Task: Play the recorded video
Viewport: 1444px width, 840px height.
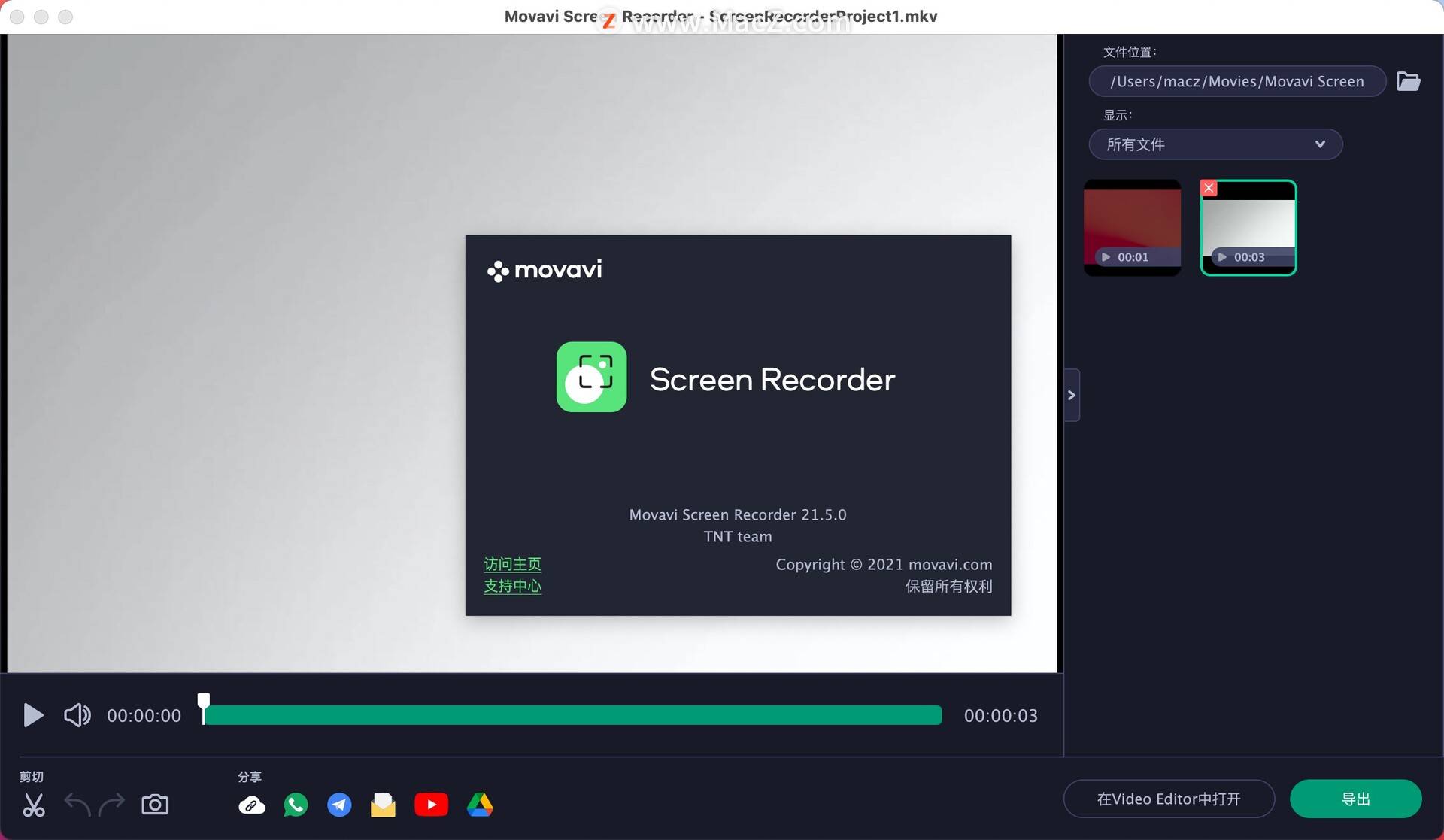Action: tap(33, 715)
